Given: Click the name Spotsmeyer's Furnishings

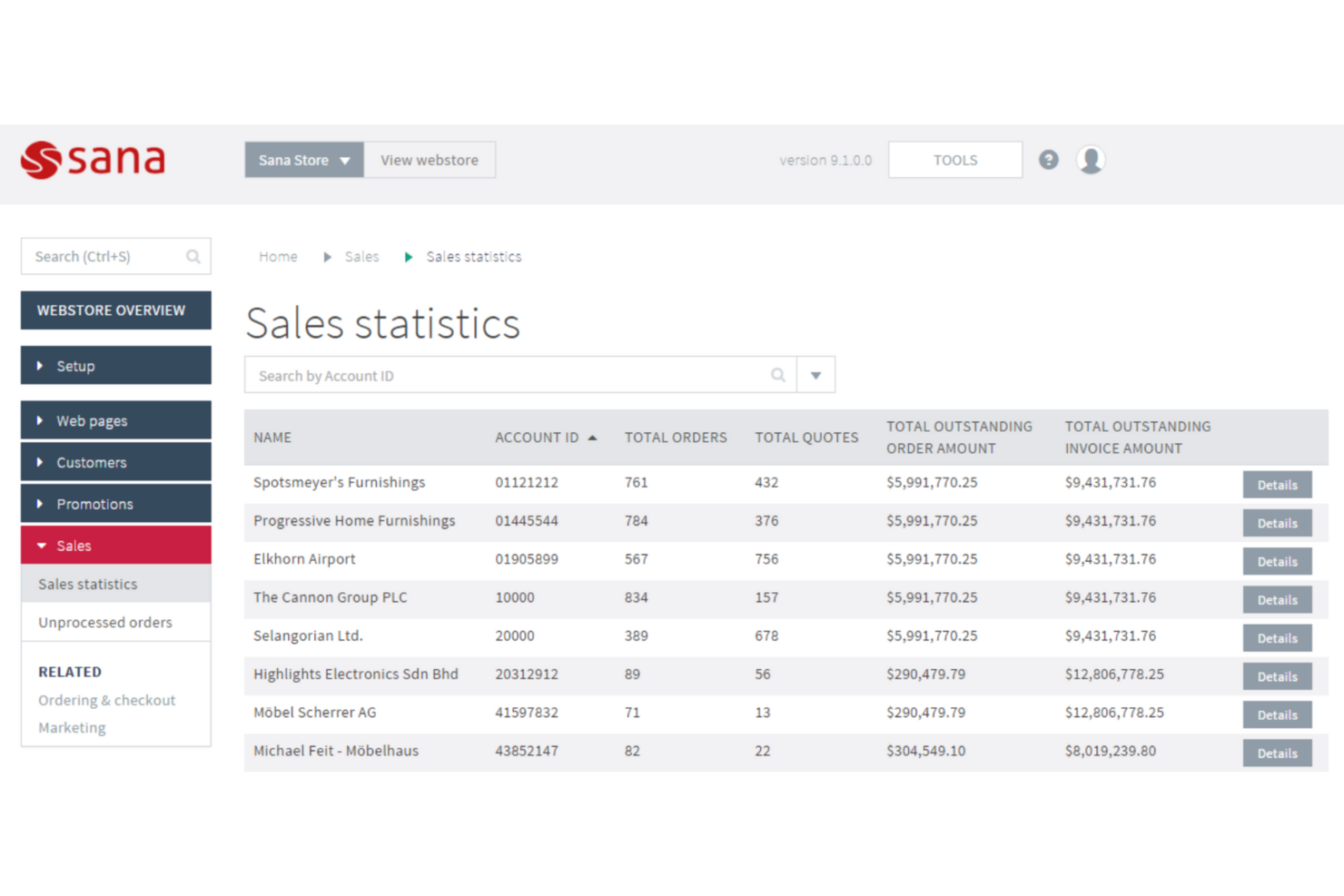Looking at the screenshot, I should 339,483.
